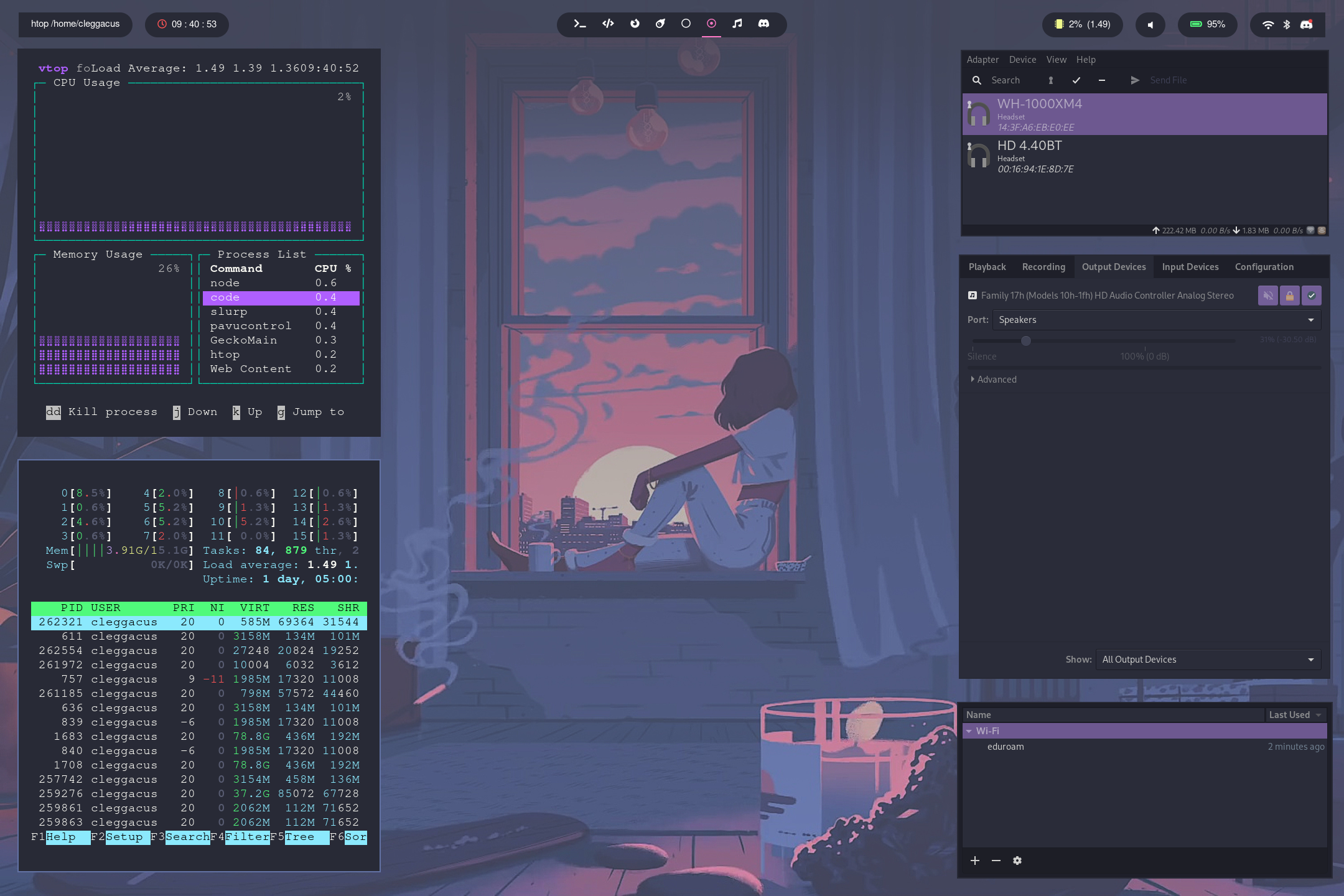Open the Port Speakers dropdown

(1156, 320)
